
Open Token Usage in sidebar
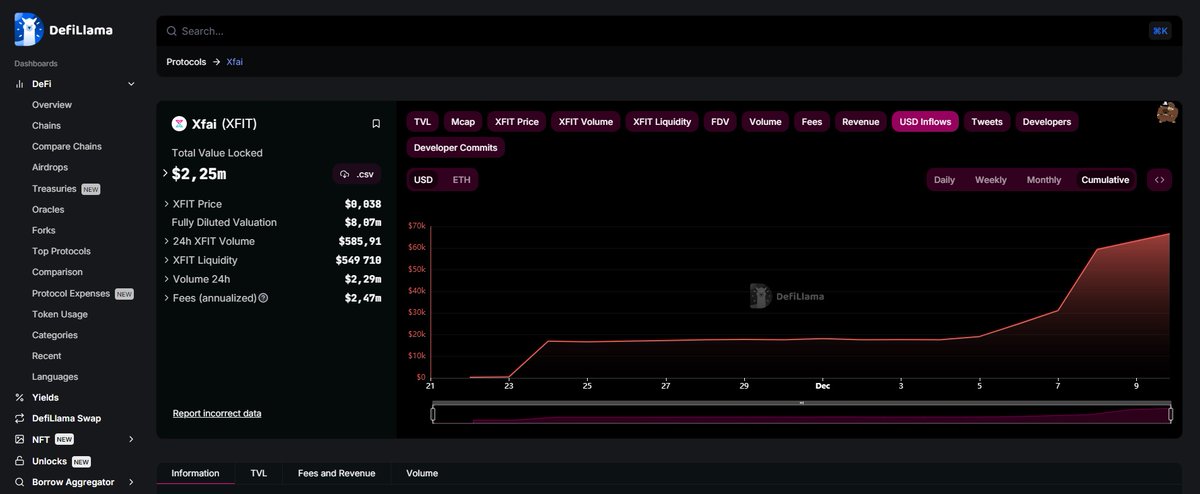coord(60,314)
